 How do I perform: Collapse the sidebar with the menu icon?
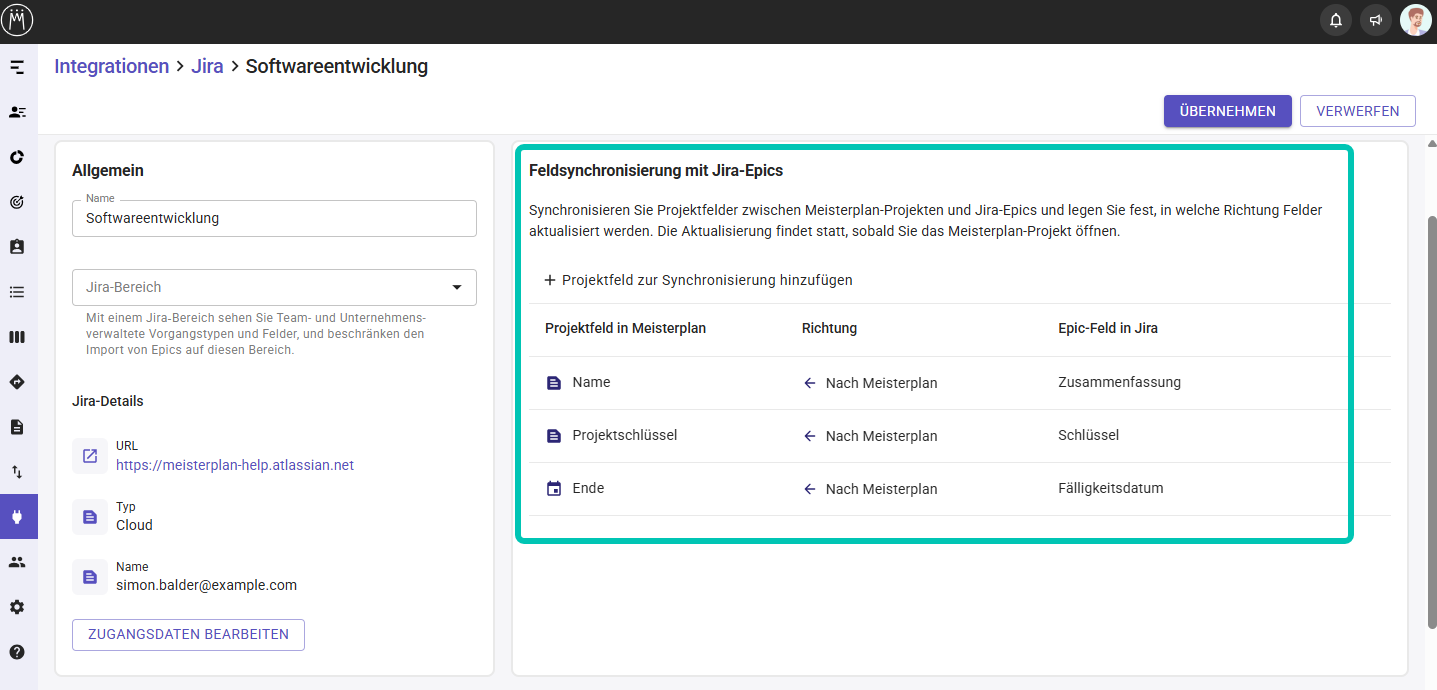point(17,67)
